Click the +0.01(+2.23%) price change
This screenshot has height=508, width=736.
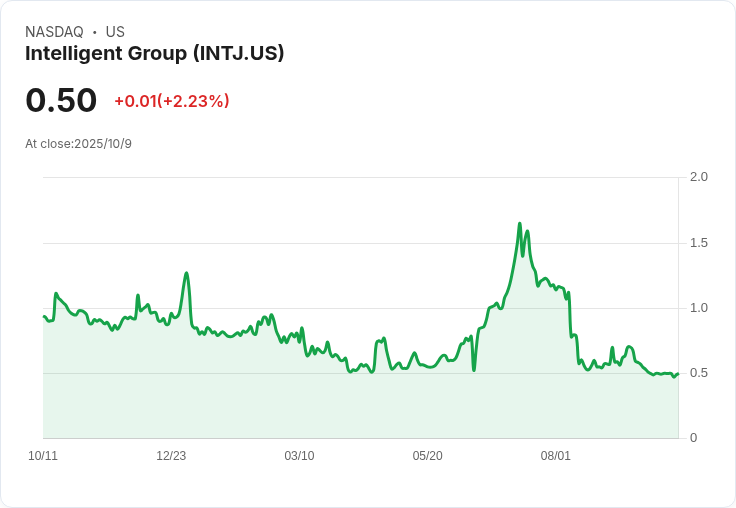click(x=172, y=101)
